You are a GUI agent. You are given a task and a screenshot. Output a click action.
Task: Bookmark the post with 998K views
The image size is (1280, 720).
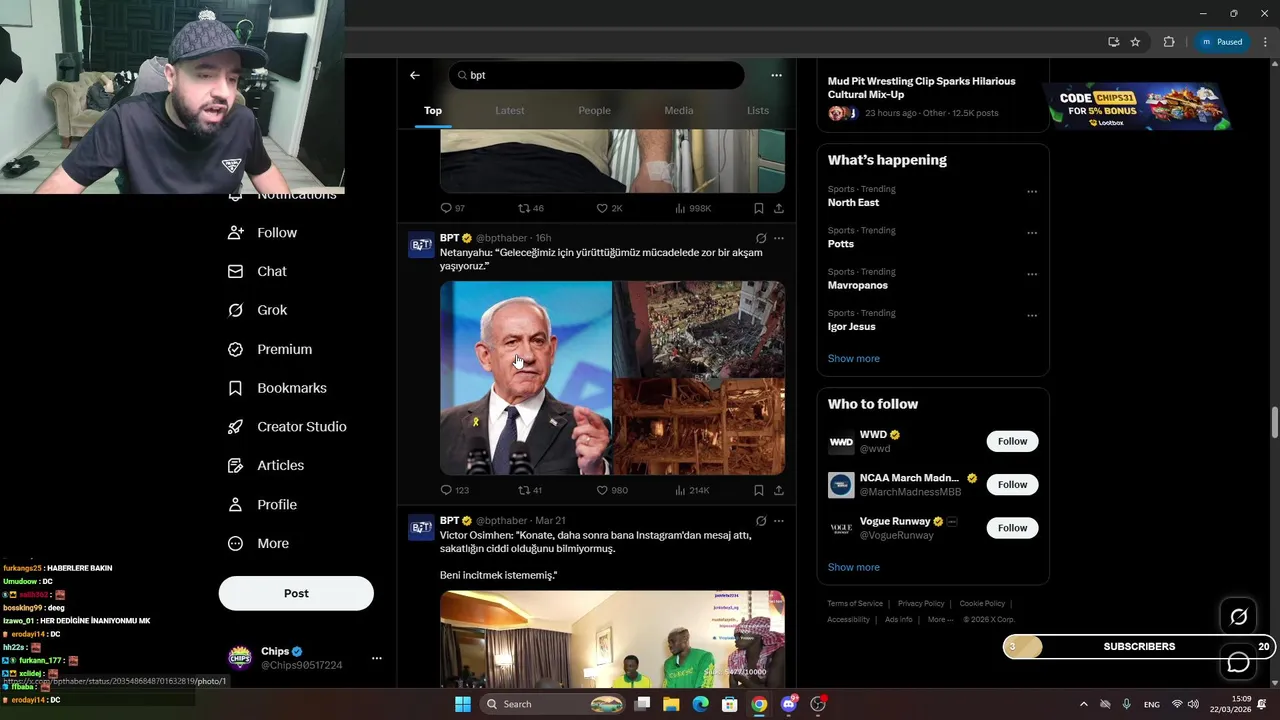(759, 208)
